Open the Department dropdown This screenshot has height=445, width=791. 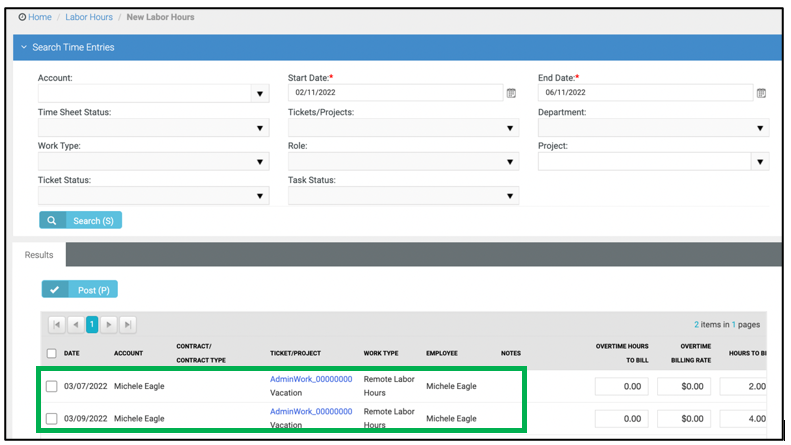(x=760, y=128)
